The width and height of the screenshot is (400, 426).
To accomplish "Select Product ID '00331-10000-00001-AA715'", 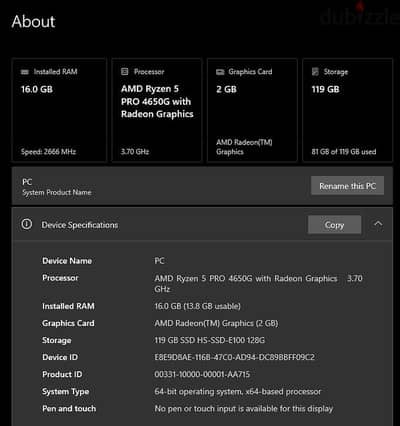I will [202, 374].
